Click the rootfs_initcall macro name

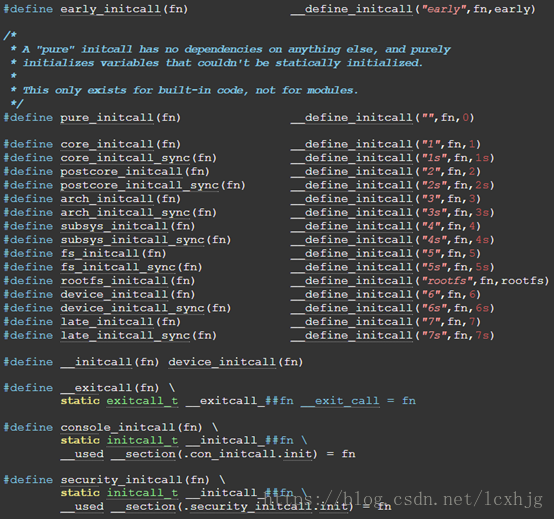click(x=114, y=281)
